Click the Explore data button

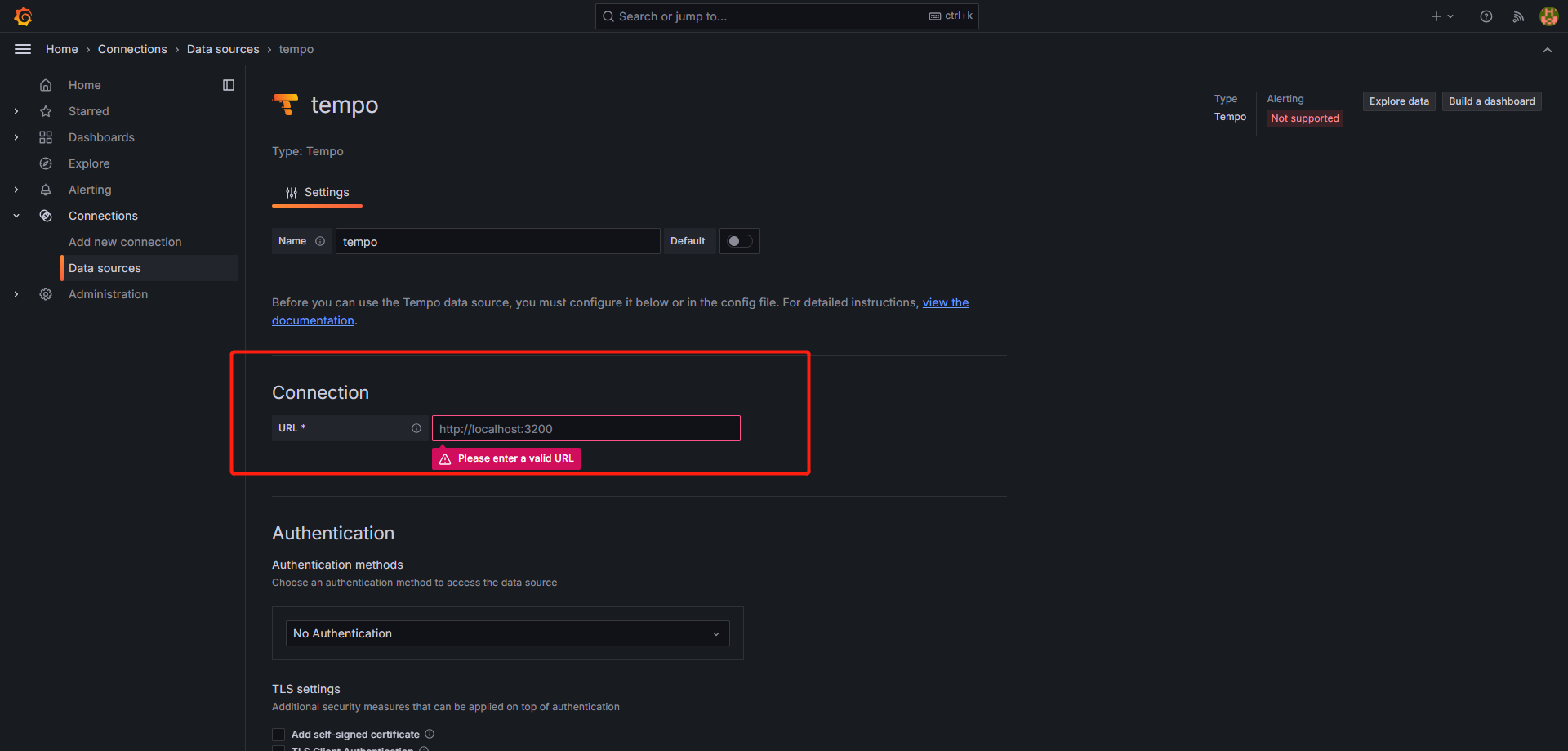coord(1399,101)
